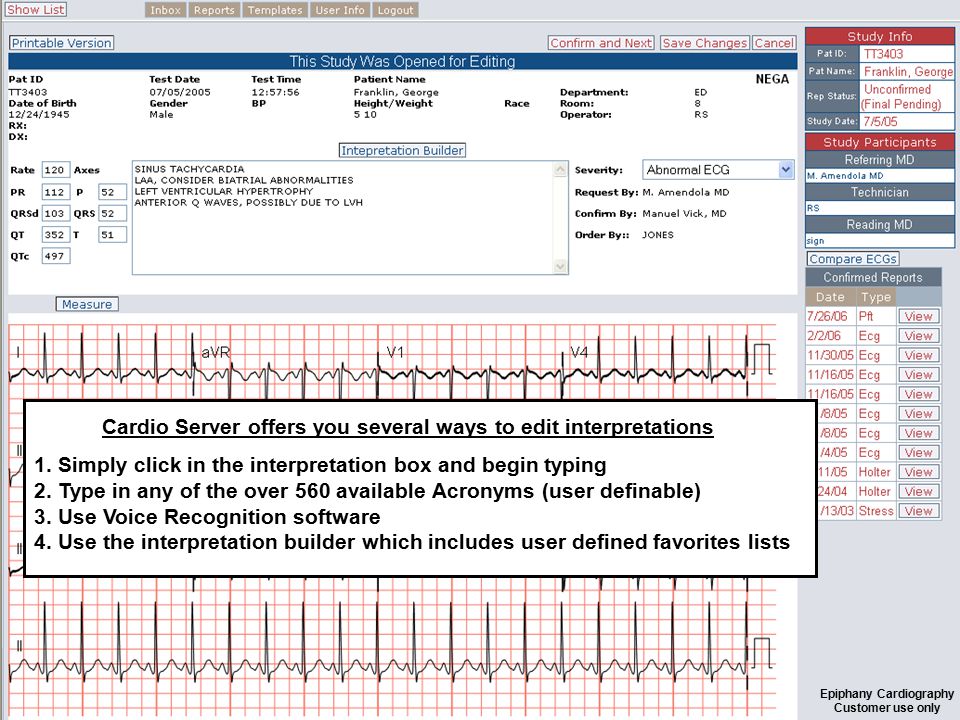The image size is (960, 720).
Task: Open the Printable Version
Action: click(x=61, y=43)
